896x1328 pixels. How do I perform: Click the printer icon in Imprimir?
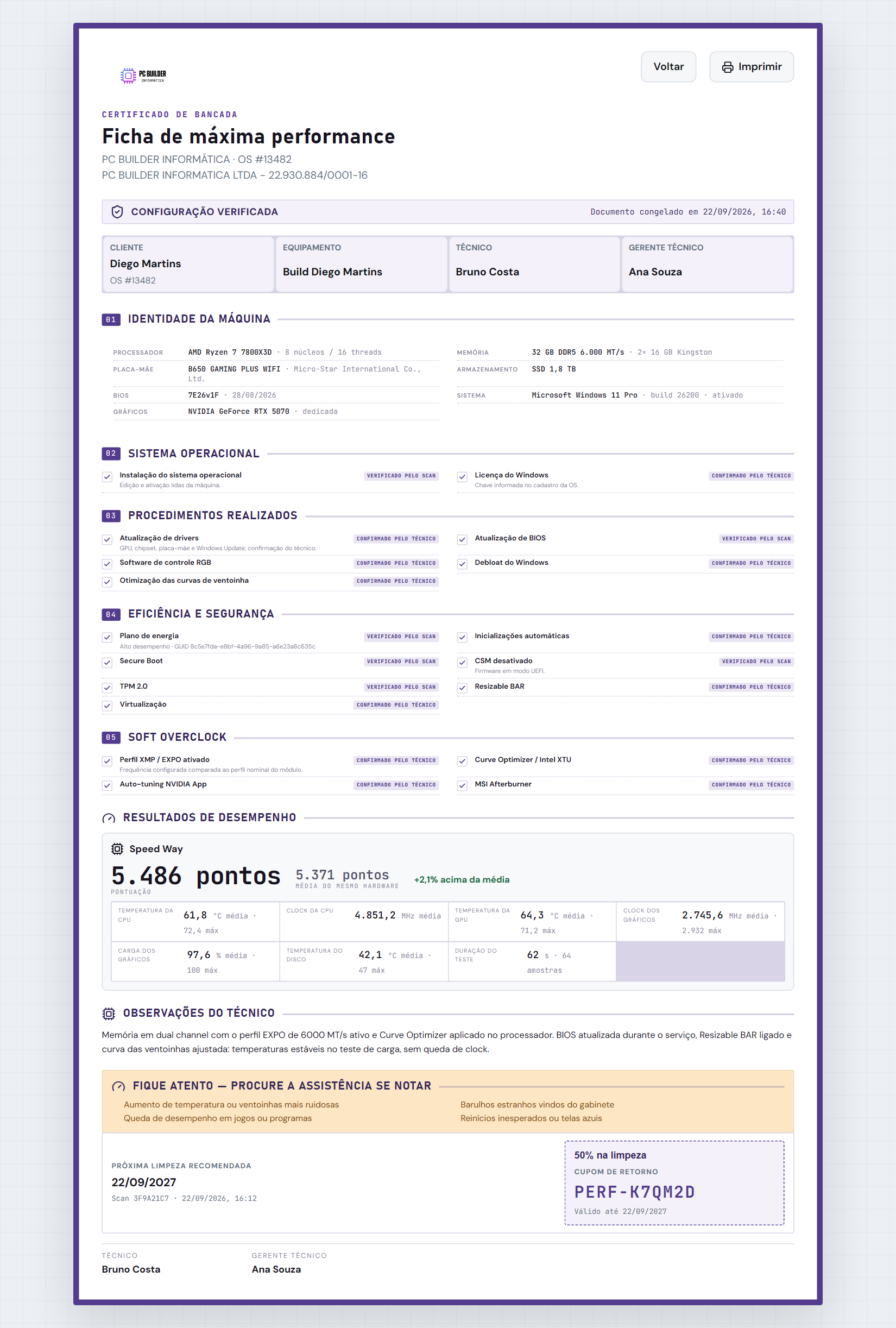pyautogui.click(x=728, y=67)
